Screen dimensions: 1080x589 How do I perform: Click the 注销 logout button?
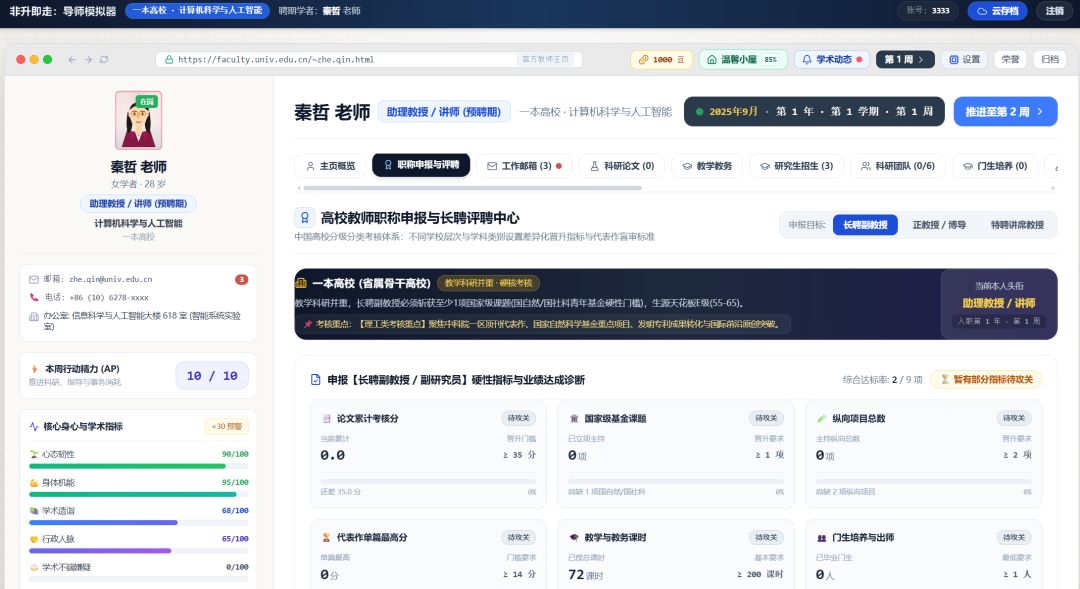1055,11
